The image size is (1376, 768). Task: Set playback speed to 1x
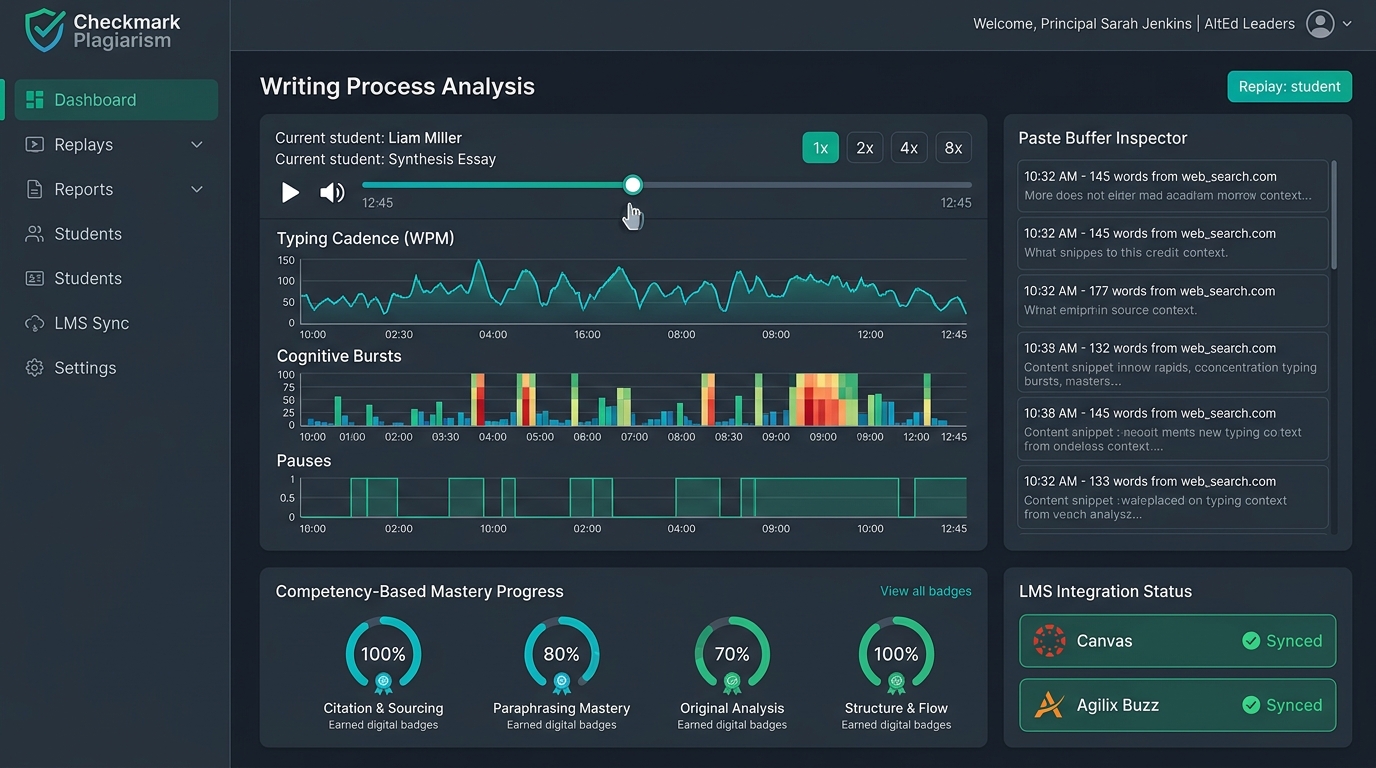(820, 148)
